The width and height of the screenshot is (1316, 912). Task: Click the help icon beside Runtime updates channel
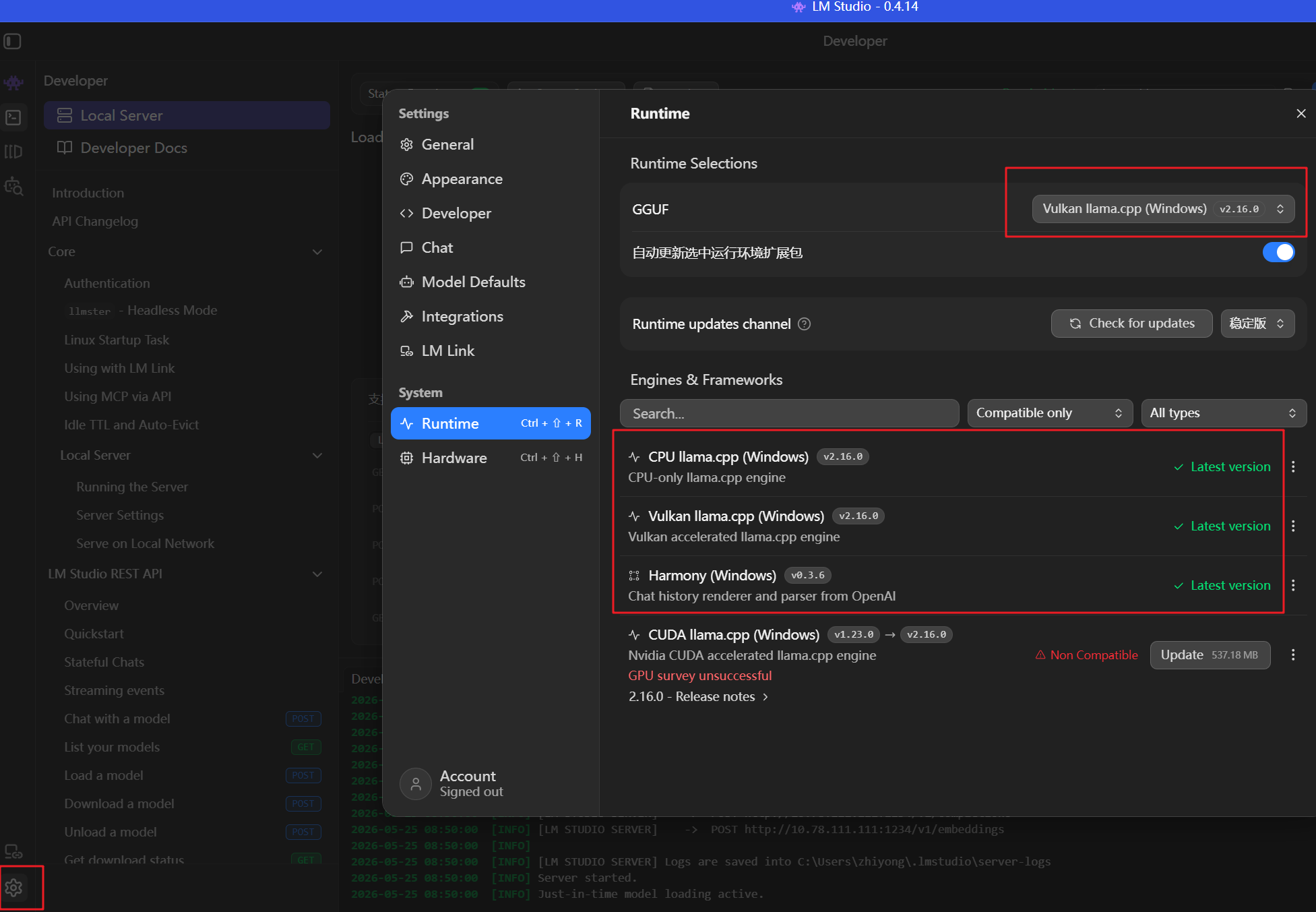[x=804, y=324]
